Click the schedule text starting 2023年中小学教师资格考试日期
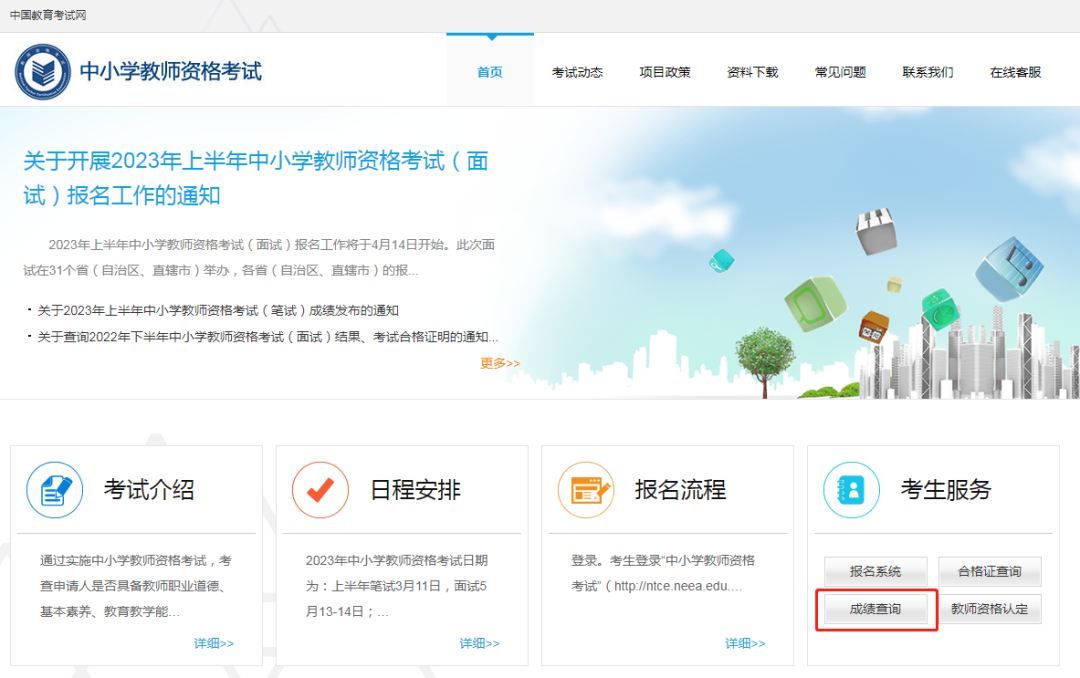 [397, 586]
